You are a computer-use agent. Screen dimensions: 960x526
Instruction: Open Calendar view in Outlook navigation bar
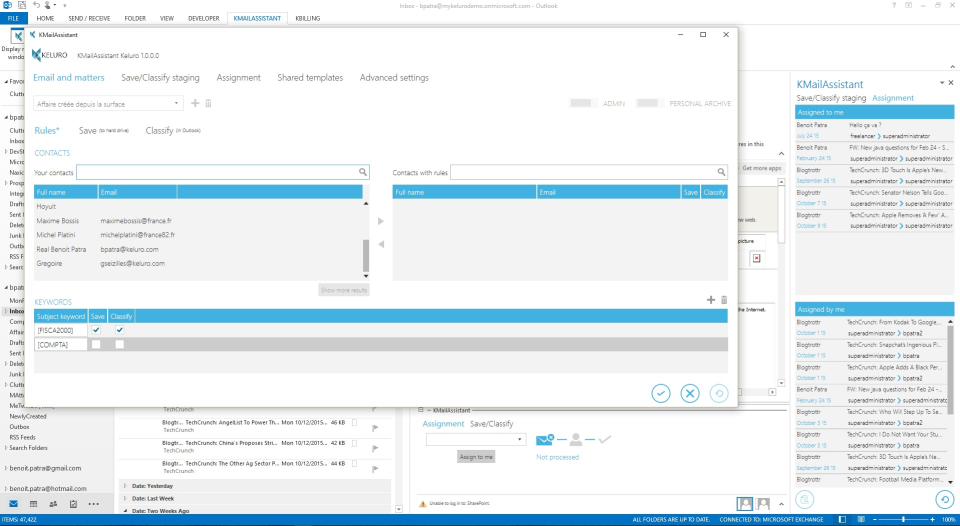[34, 504]
